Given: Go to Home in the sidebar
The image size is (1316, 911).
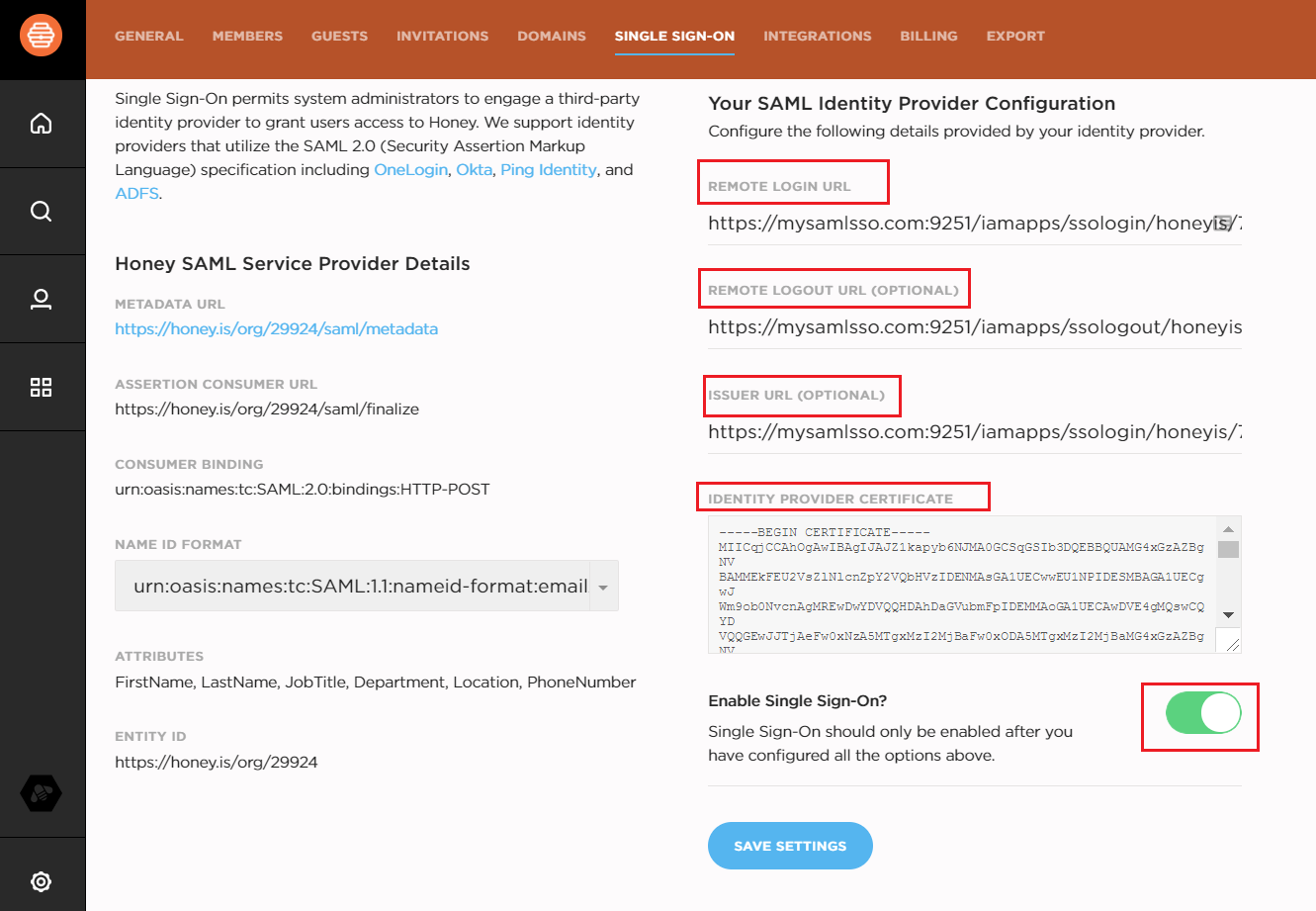Looking at the screenshot, I should click(42, 124).
